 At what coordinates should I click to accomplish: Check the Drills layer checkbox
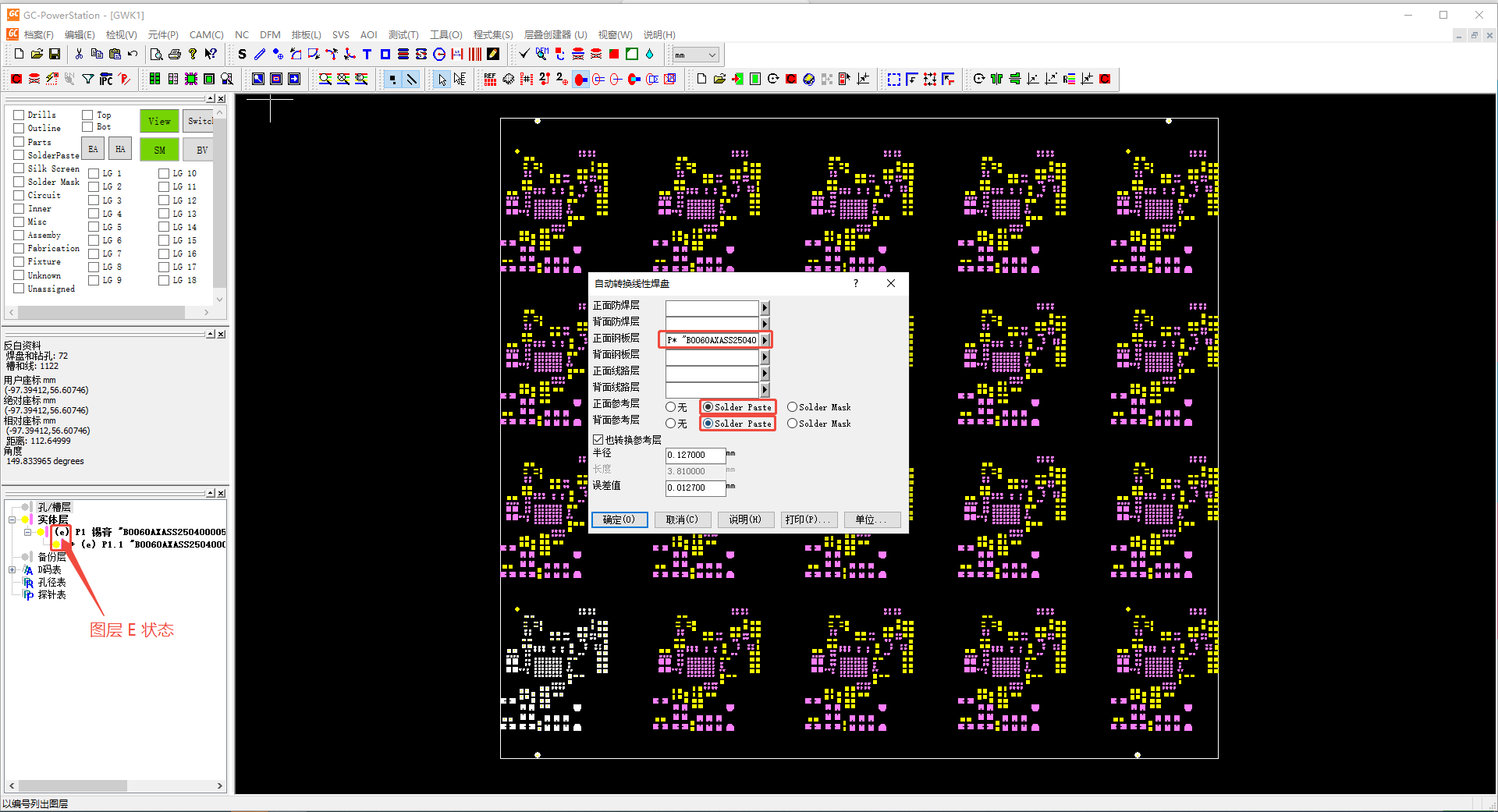(19, 114)
